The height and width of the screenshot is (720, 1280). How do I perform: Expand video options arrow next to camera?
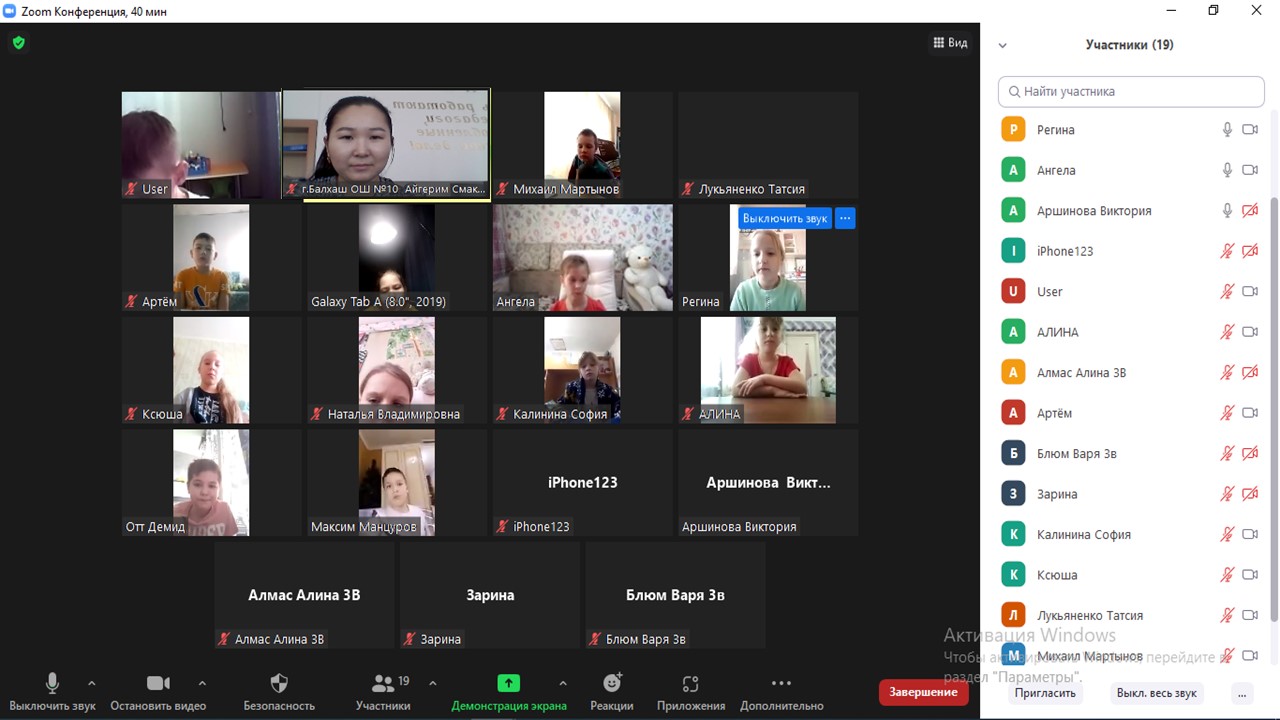tap(202, 684)
